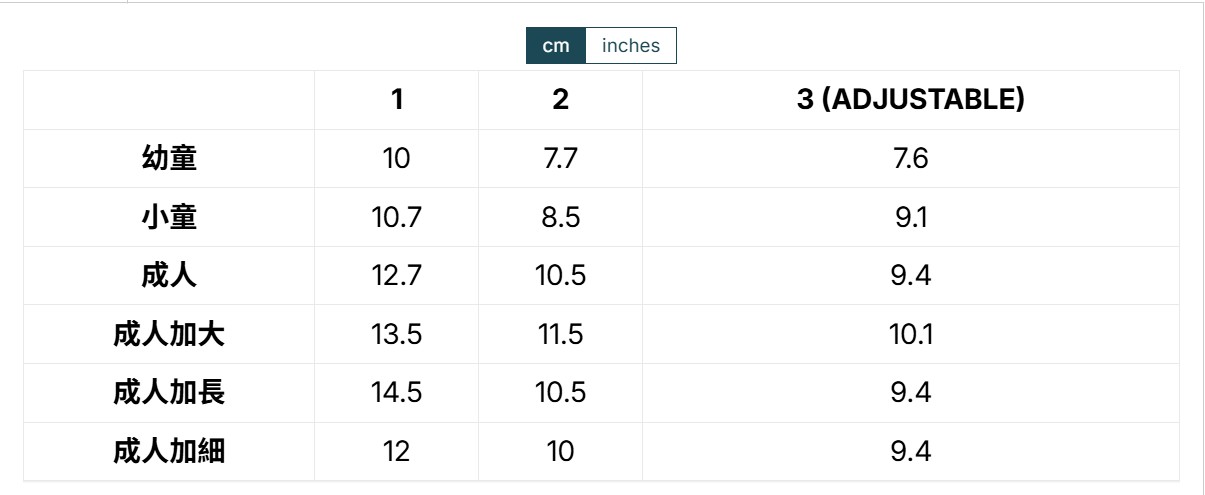Click the 7.7 cell in 幼童 row
Screen dimensions: 1205x495
[560, 159]
